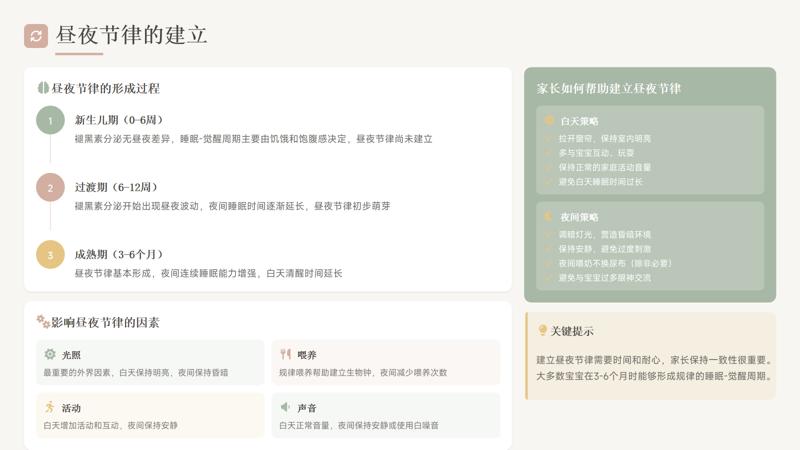Click the 成熟期（3-6个月）heading

118,254
